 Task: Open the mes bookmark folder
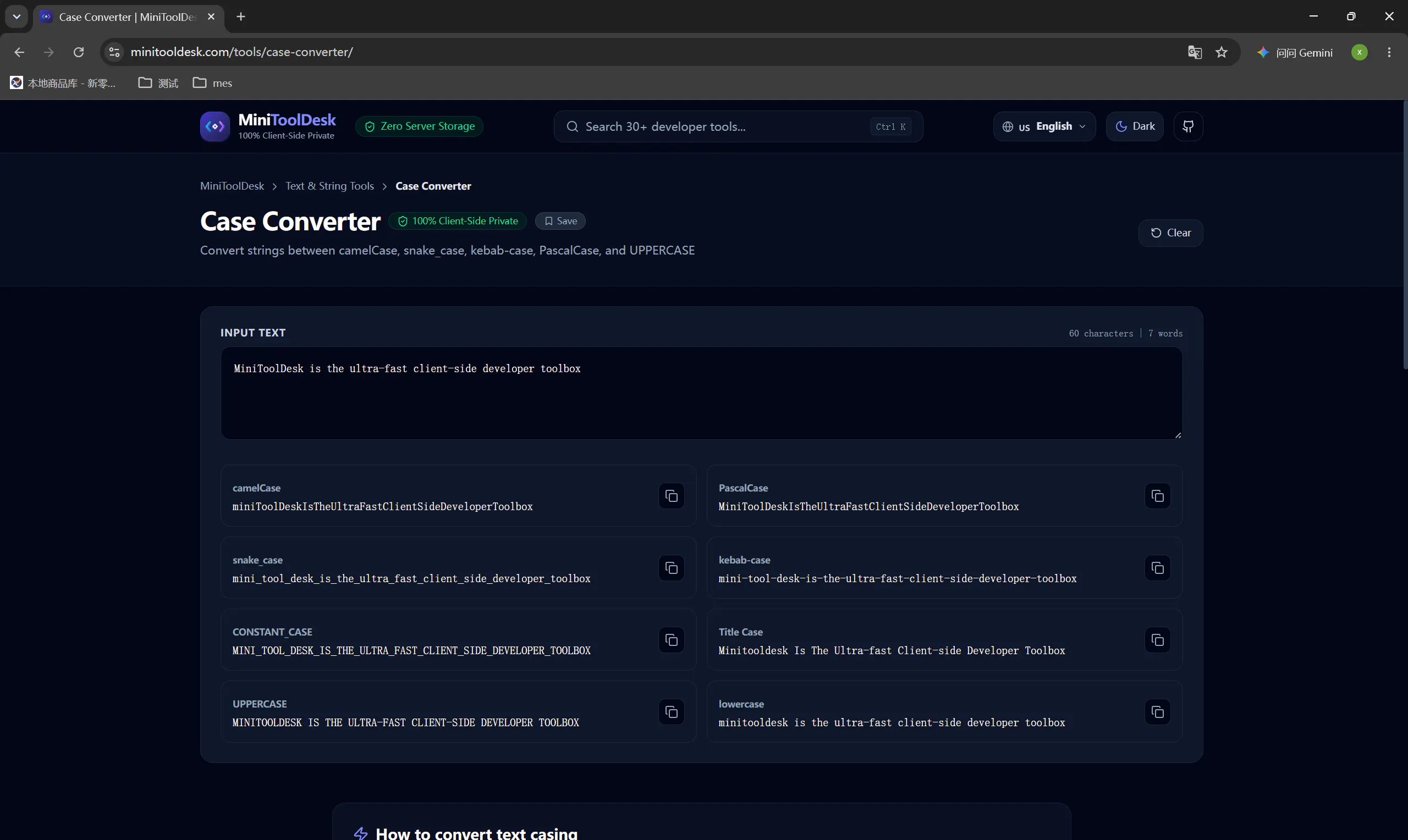[x=213, y=83]
